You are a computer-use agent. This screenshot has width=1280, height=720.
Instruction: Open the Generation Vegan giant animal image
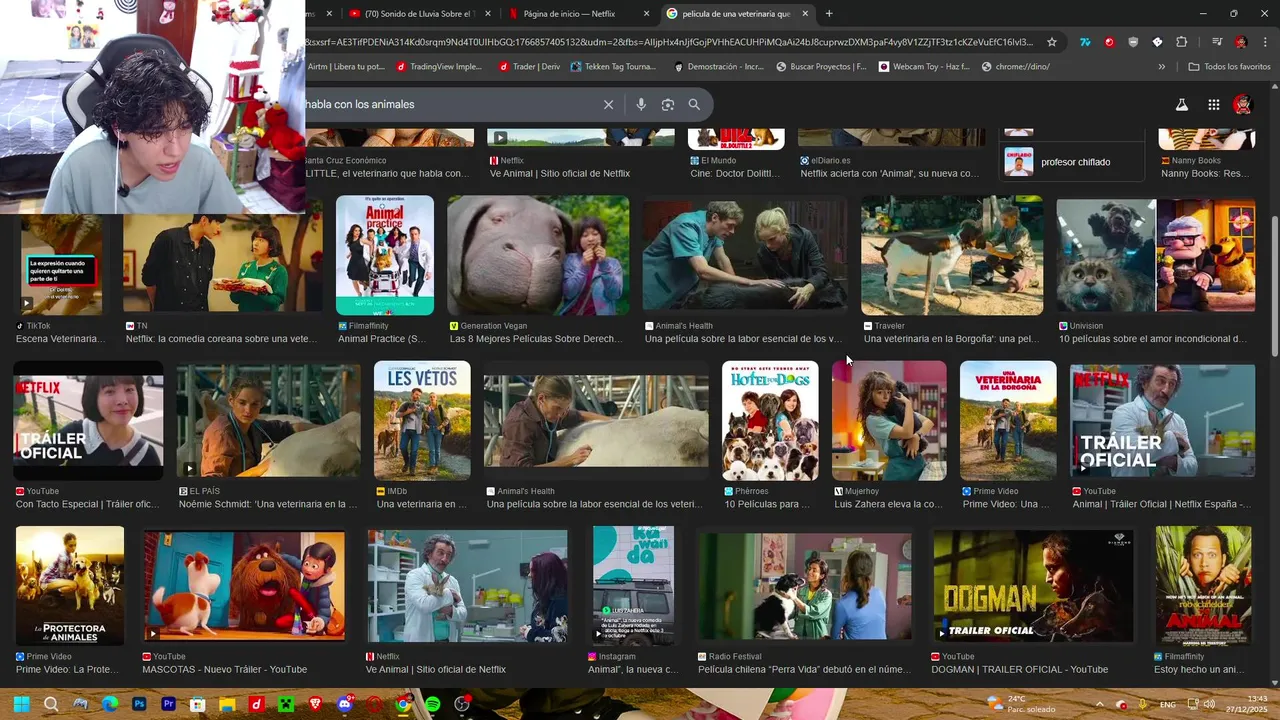[538, 255]
